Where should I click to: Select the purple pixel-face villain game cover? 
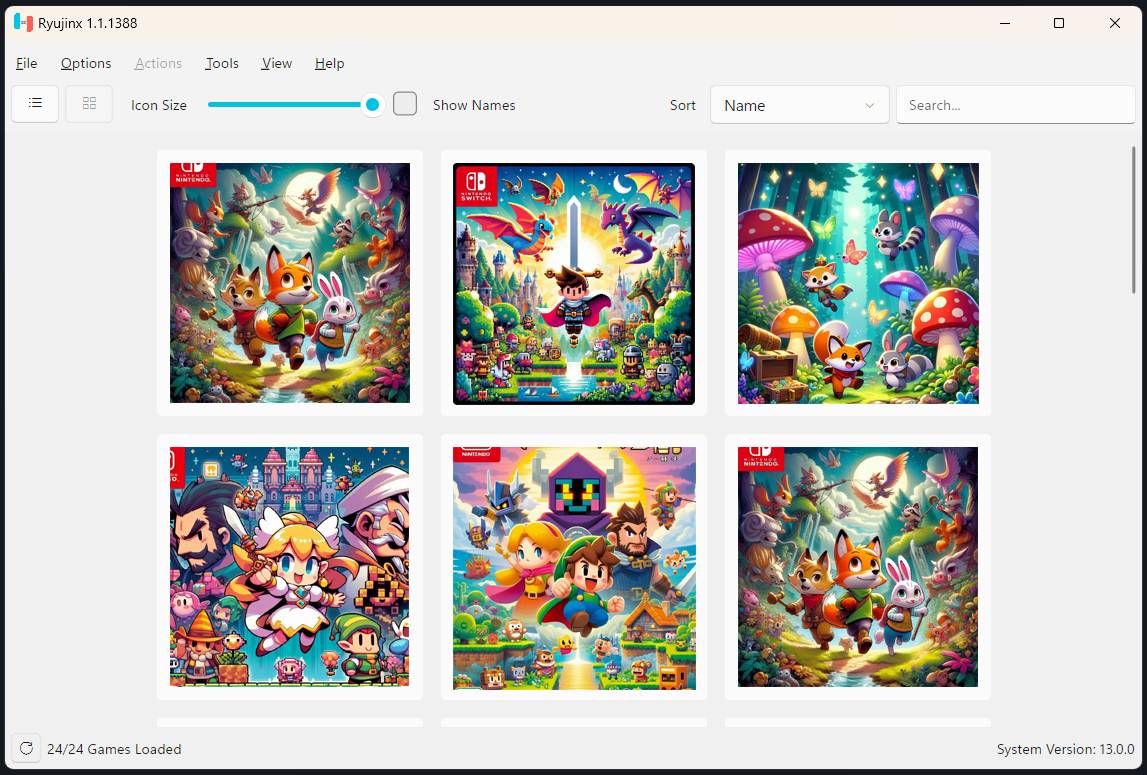point(574,568)
